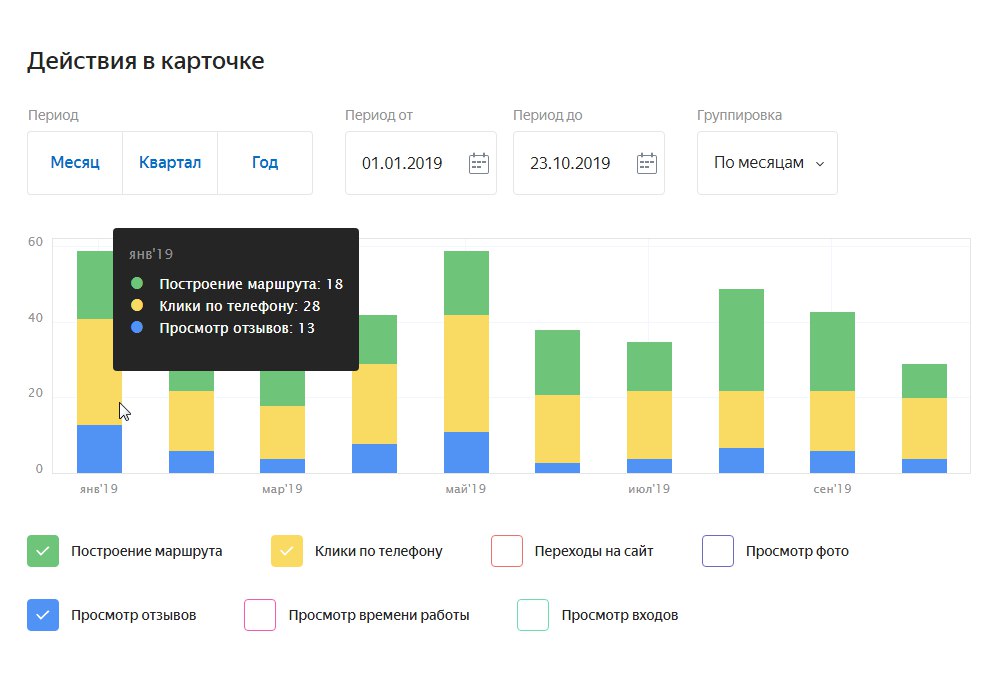Click tooltip line Построение маршрута: 18
The width and height of the screenshot is (1005, 689).
[237, 284]
